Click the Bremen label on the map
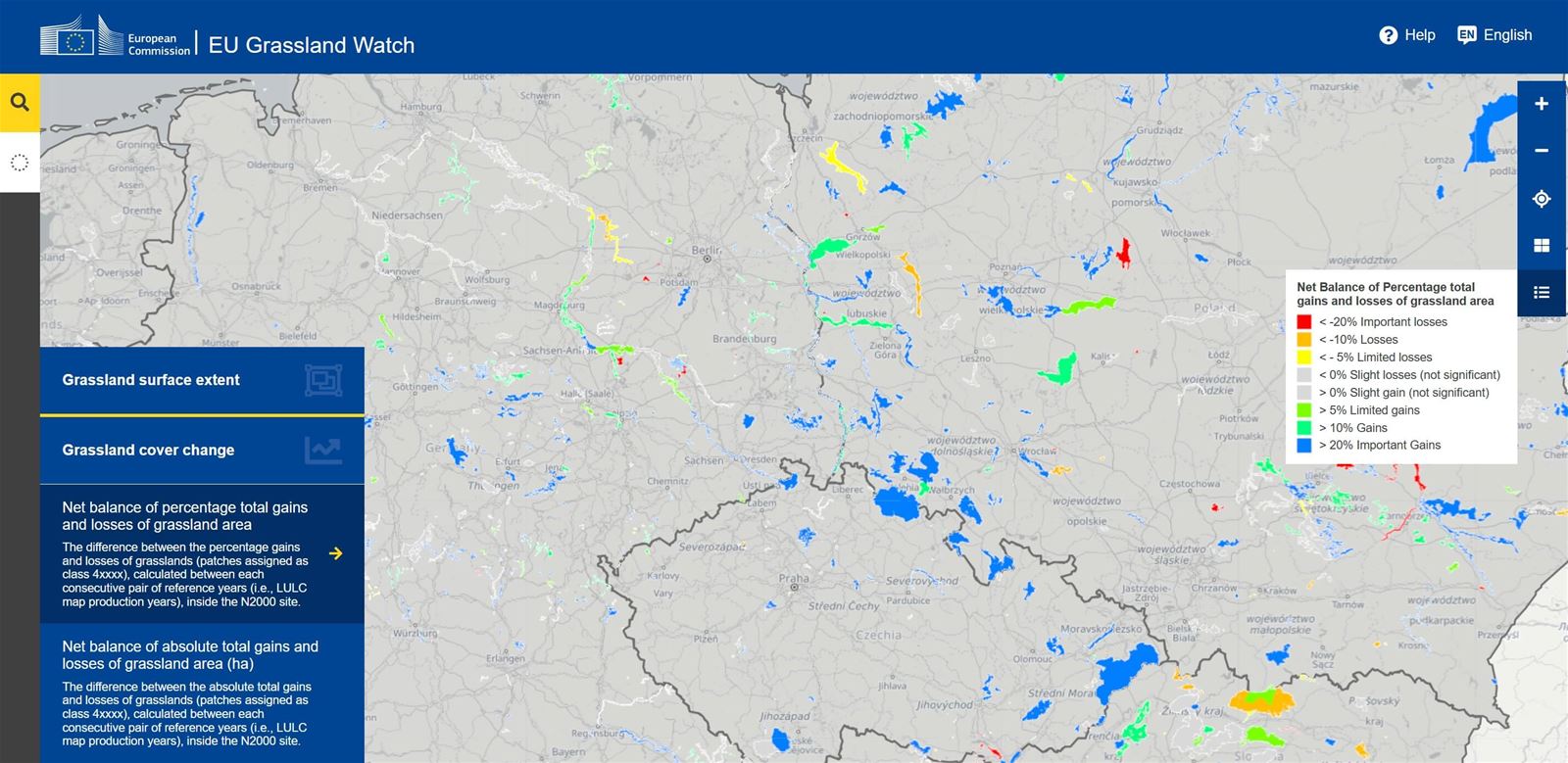Viewport: 1568px width, 763px height. (x=320, y=187)
